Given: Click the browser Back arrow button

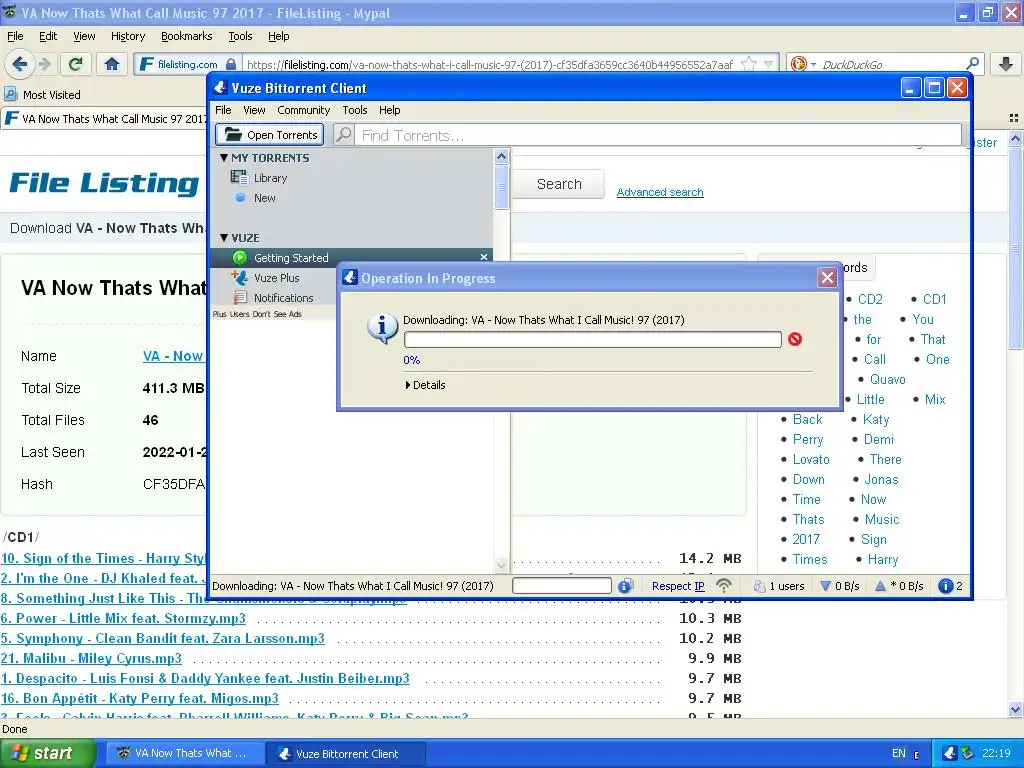Looking at the screenshot, I should (20, 64).
